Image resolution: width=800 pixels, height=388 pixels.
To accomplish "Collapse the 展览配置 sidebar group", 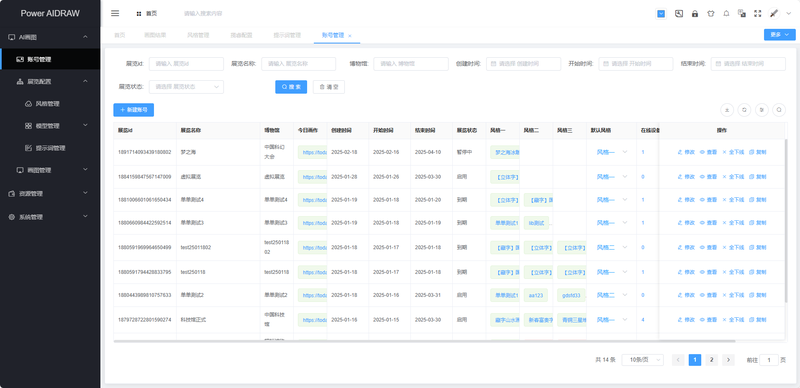I will pos(50,81).
